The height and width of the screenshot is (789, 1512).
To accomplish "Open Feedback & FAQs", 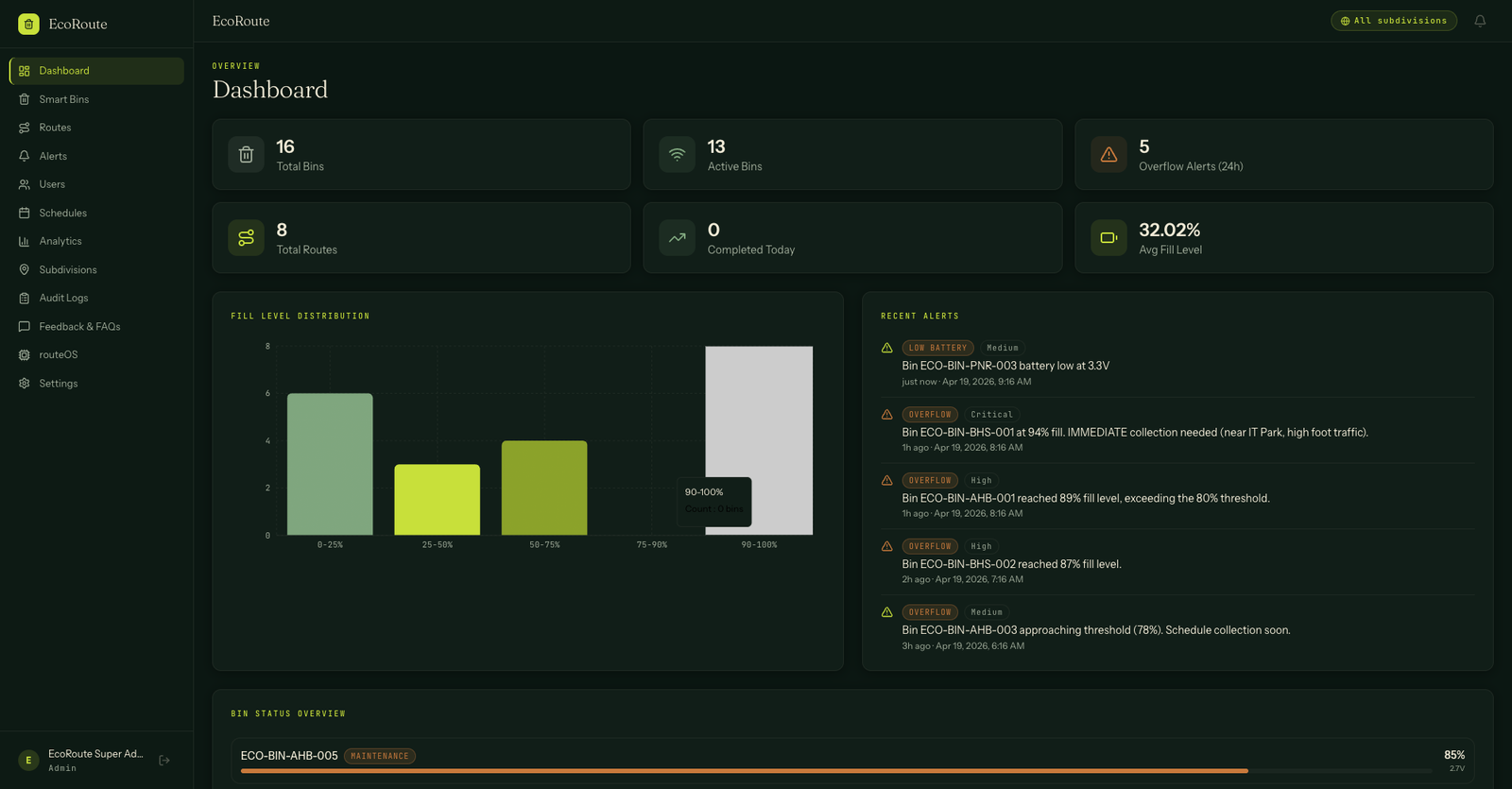I will [96, 326].
